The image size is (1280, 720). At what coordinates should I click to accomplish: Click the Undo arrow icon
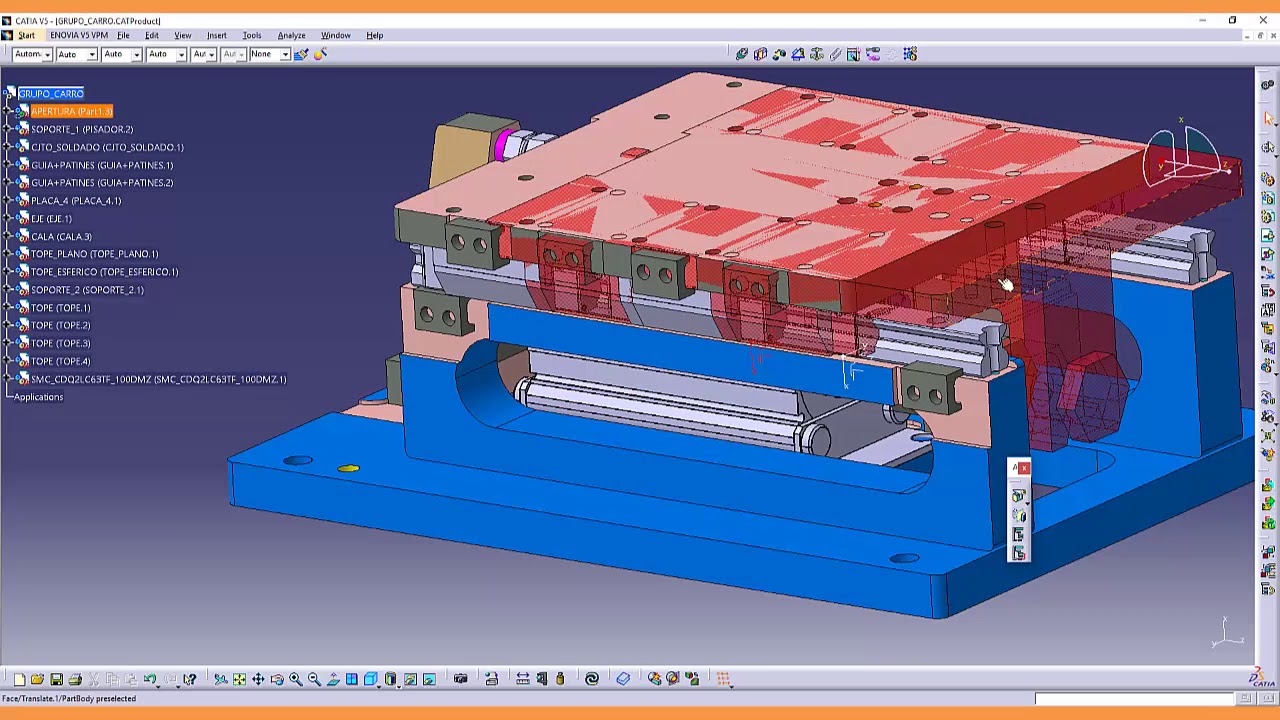(150, 679)
